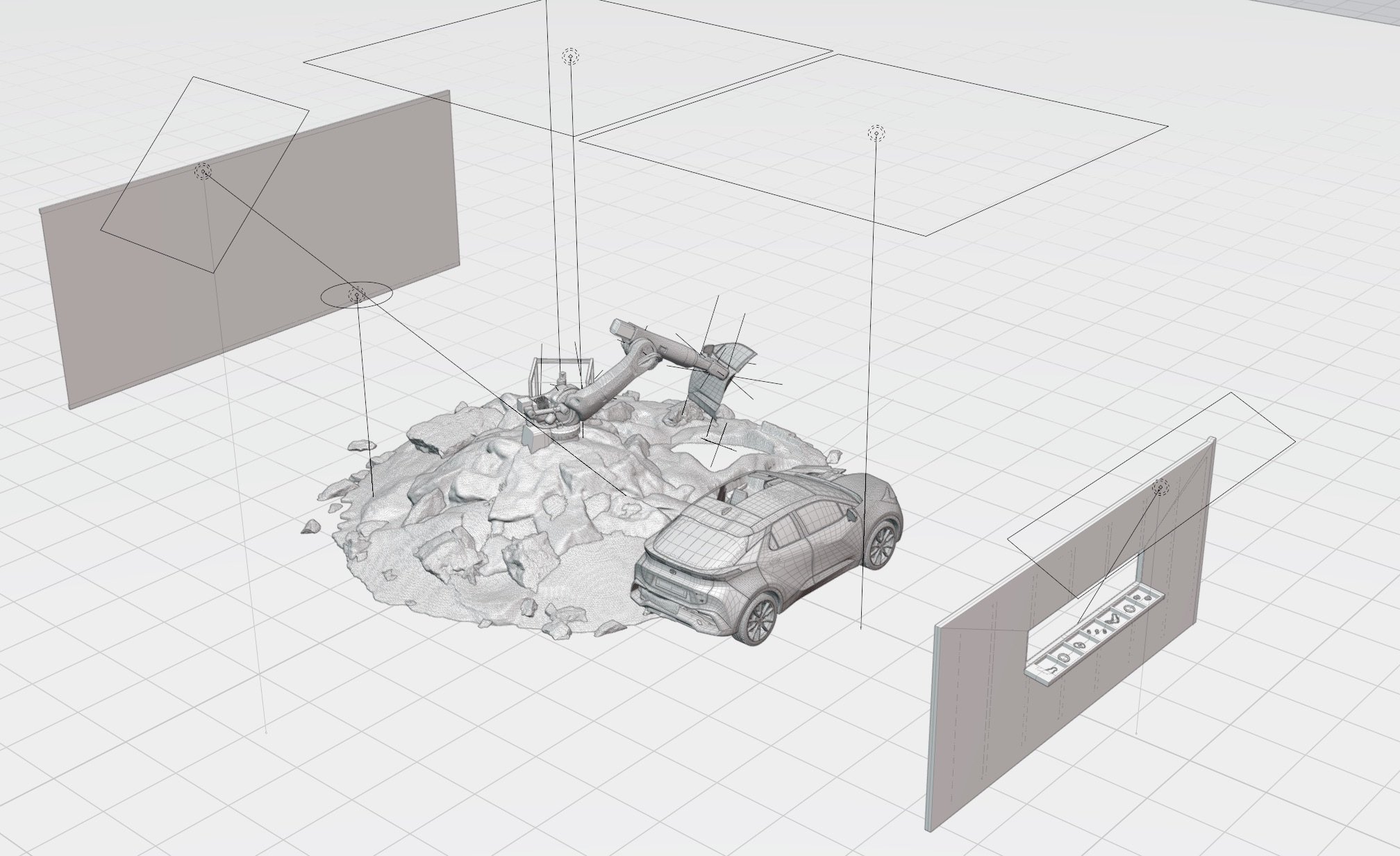
Task: Click the light gizmo high above the car
Action: pyautogui.click(x=876, y=133)
